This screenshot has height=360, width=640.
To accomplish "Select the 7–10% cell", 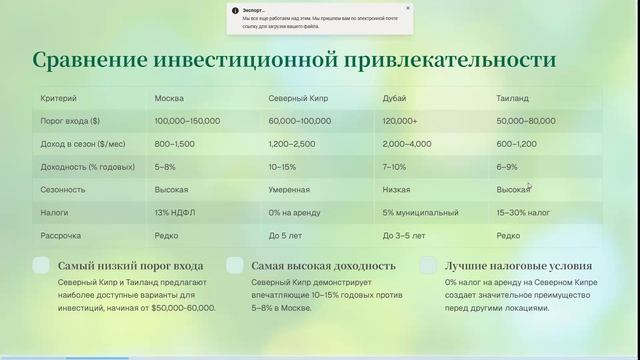I will (x=394, y=167).
